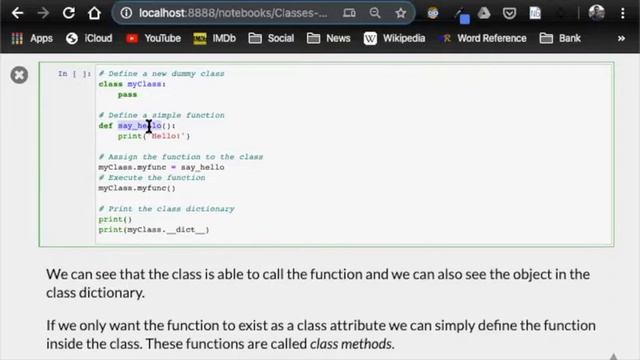Click the highlighted say_hello function name
The width and height of the screenshot is (640, 360).
coord(140,126)
